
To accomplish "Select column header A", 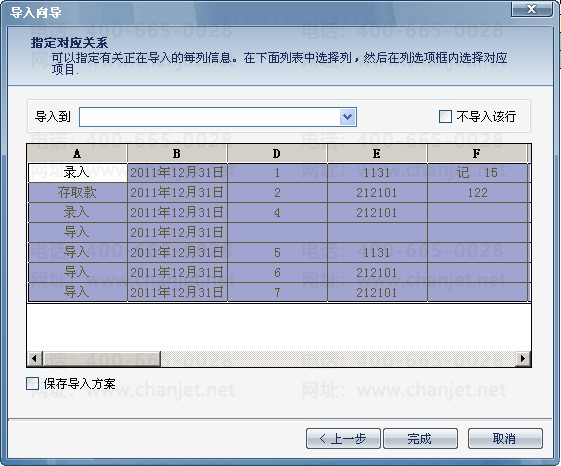I will tap(77, 154).
